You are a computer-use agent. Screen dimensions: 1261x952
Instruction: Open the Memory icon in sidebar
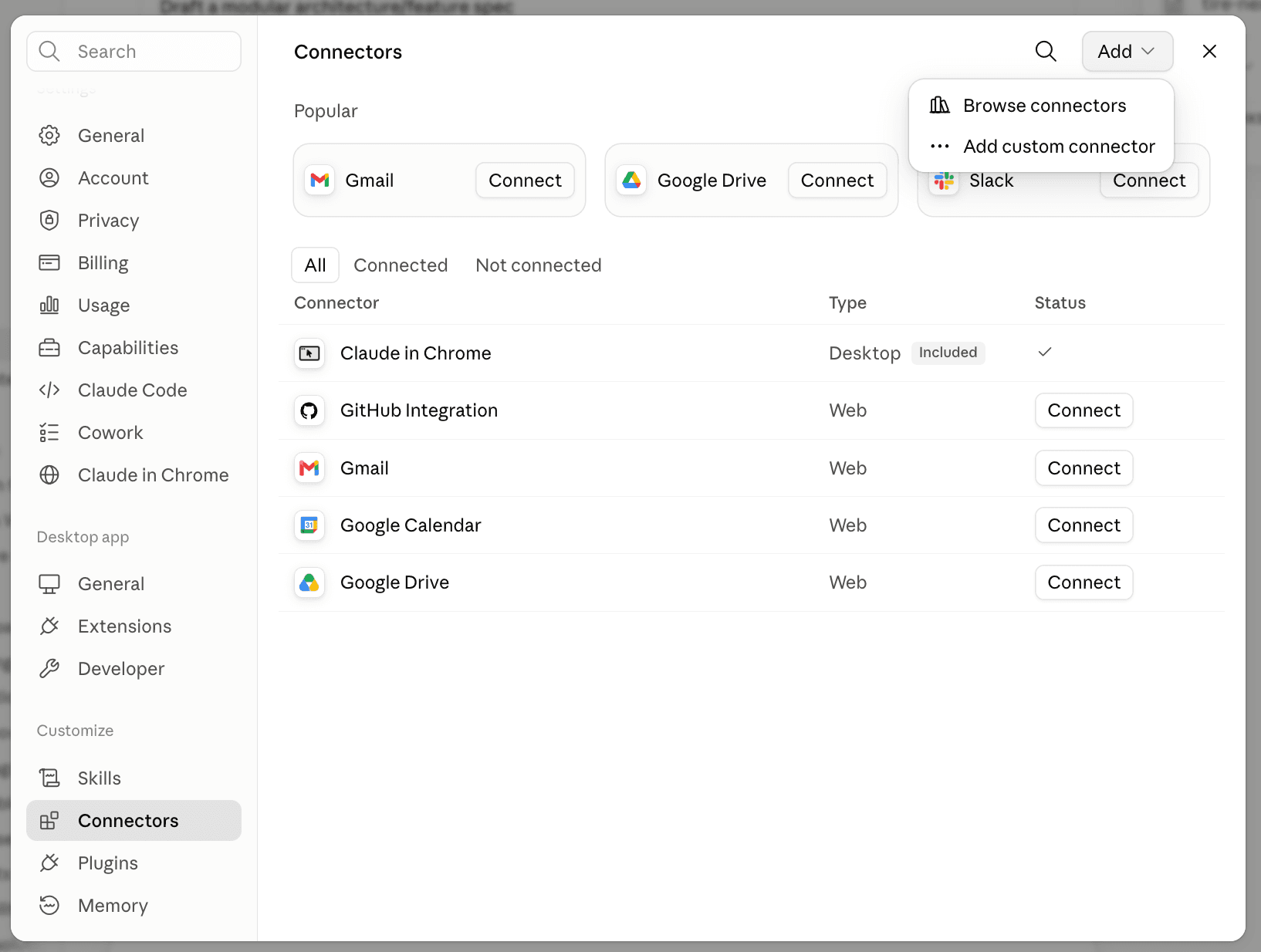(x=49, y=906)
